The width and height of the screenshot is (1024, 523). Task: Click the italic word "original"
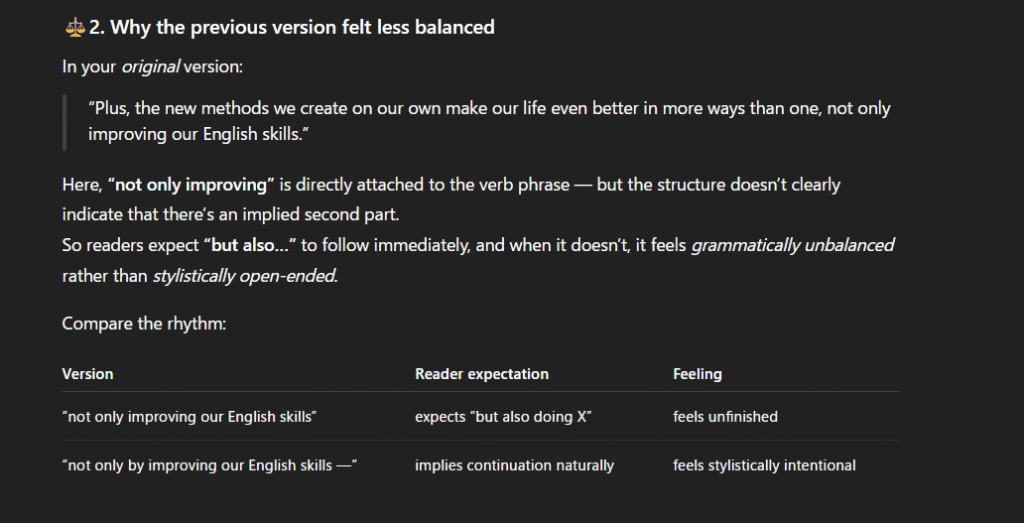(150, 68)
